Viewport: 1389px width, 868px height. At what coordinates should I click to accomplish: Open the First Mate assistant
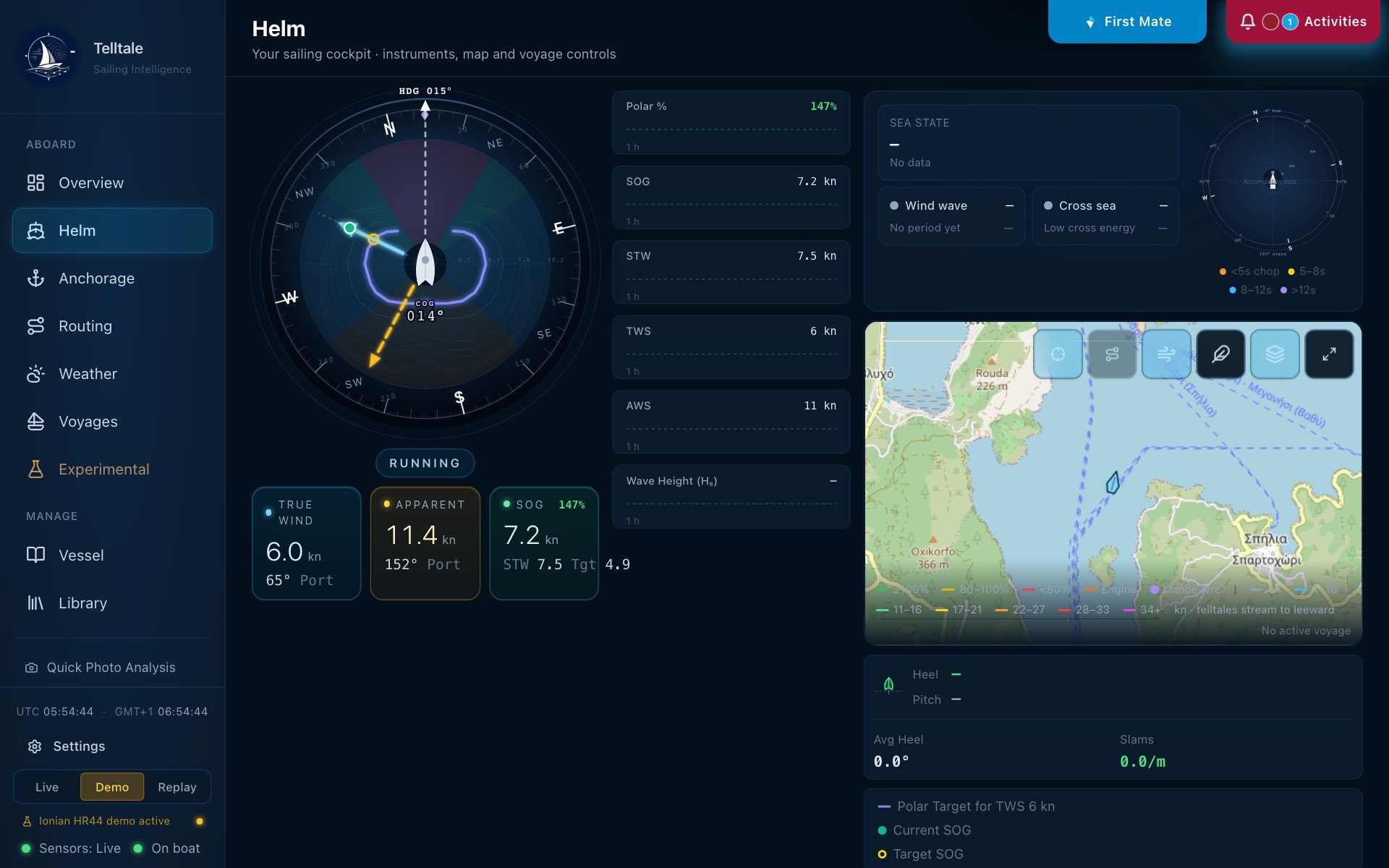coord(1127,22)
